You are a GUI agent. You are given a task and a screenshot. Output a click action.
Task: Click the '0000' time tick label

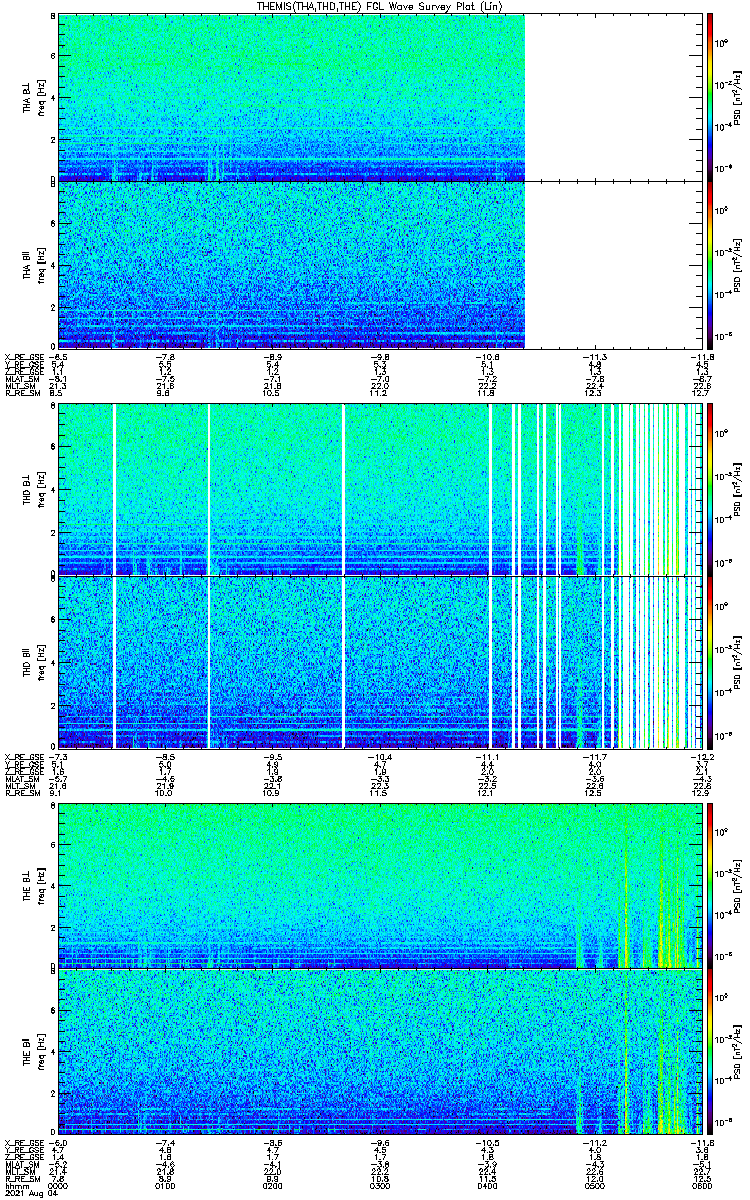pos(59,1186)
